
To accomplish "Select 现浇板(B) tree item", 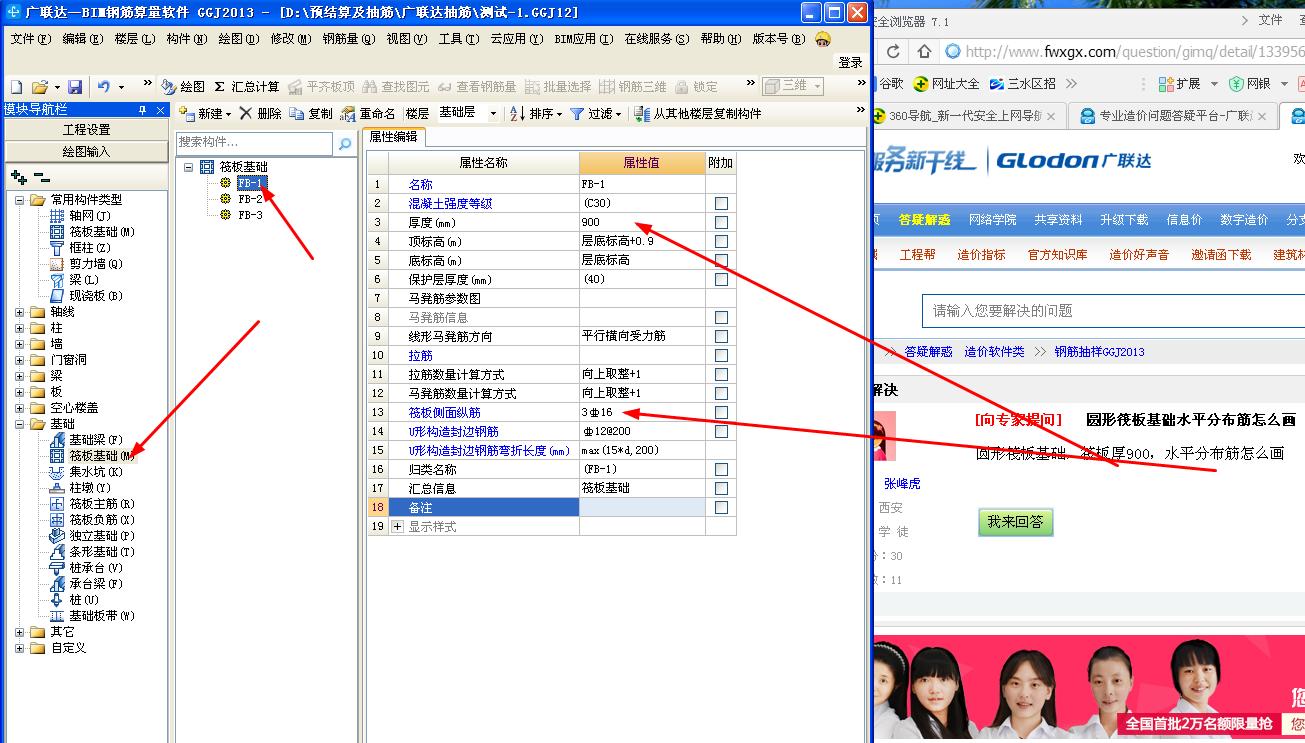I will (x=96, y=296).
